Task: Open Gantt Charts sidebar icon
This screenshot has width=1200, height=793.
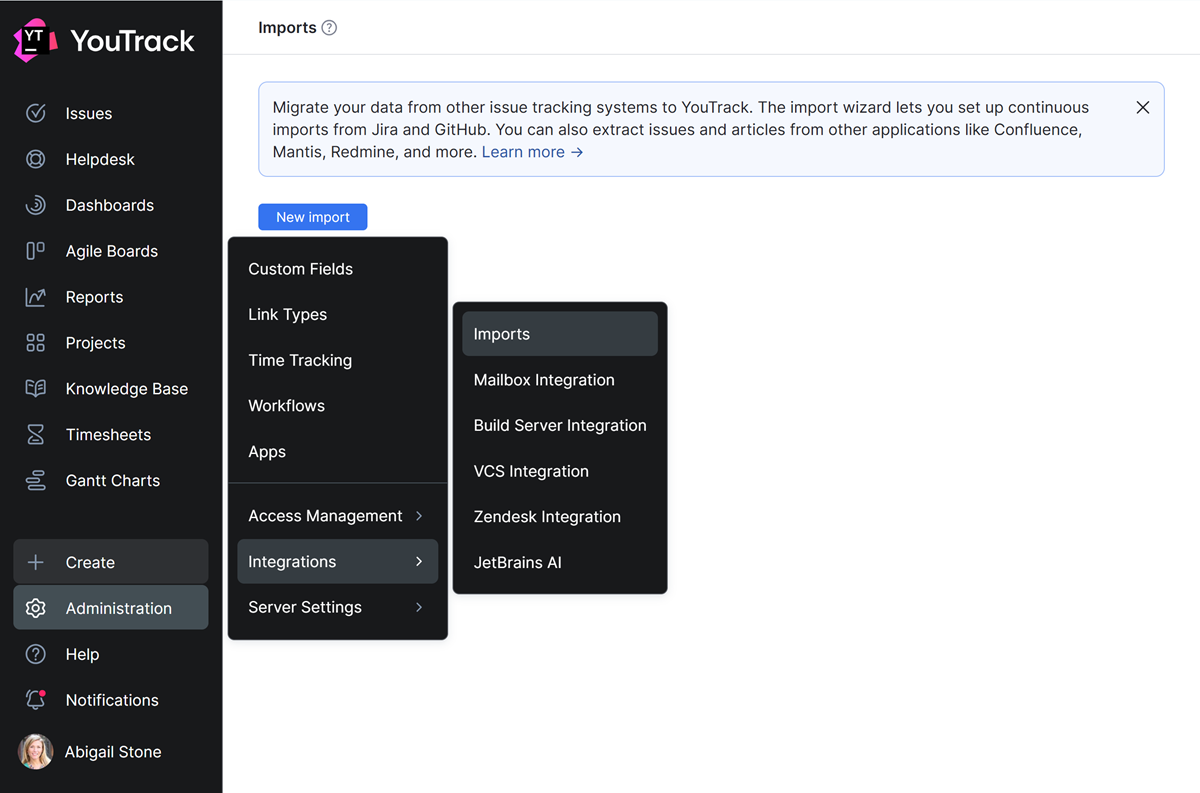Action: click(36, 481)
